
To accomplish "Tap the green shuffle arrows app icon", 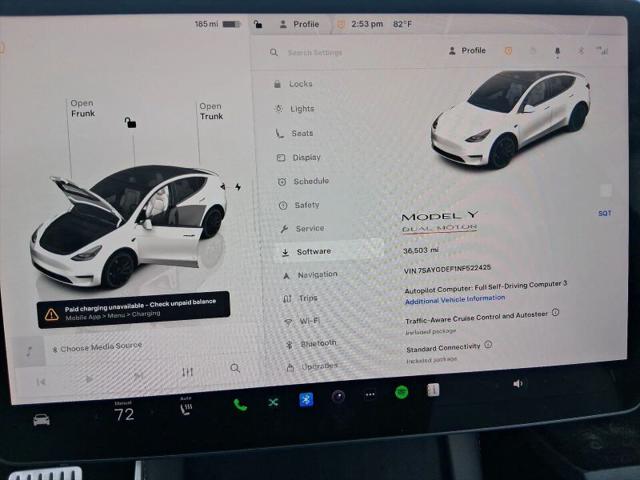I will [273, 402].
